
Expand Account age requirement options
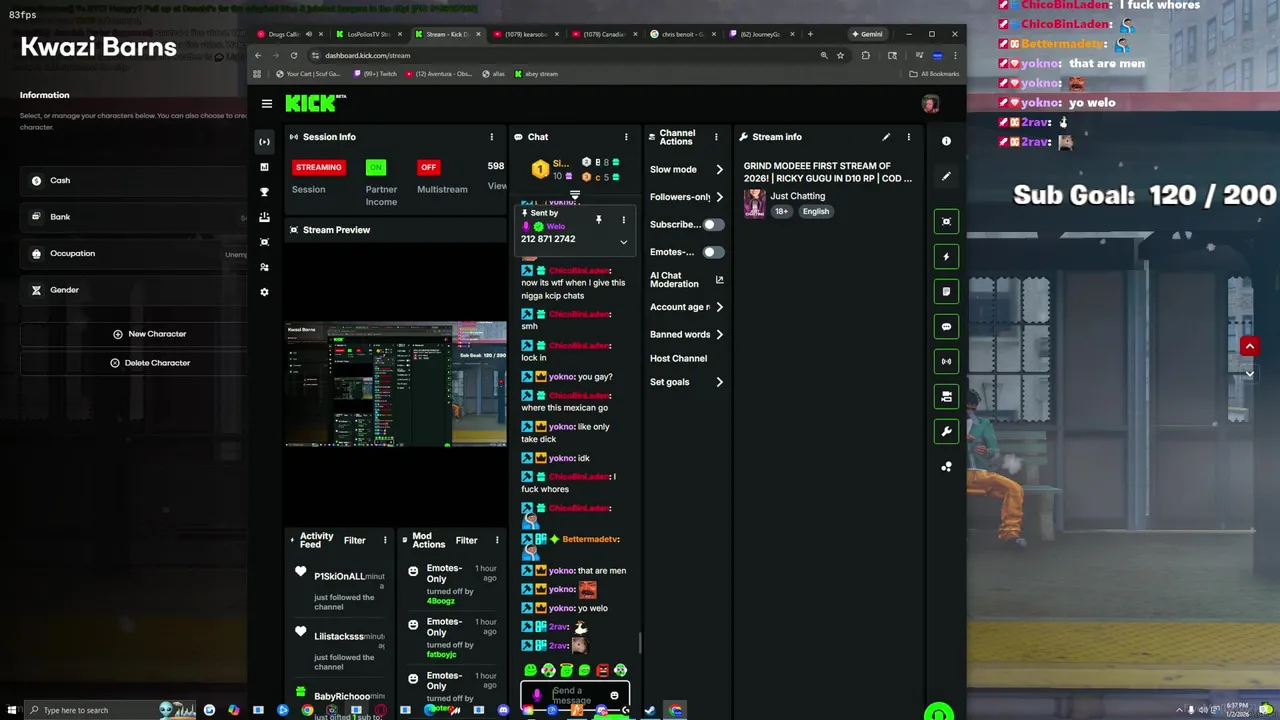tap(719, 307)
